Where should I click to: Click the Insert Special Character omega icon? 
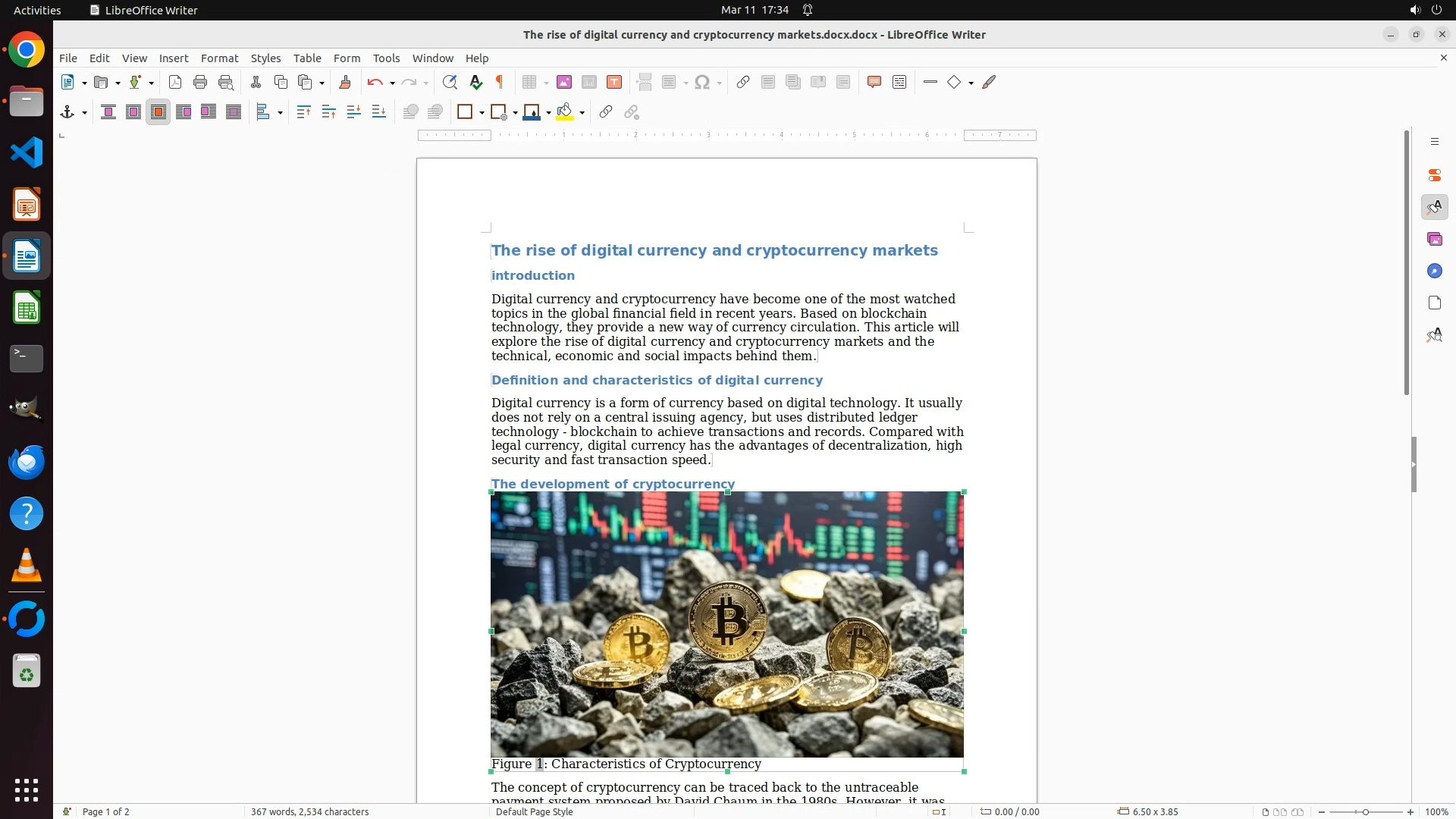(x=702, y=83)
